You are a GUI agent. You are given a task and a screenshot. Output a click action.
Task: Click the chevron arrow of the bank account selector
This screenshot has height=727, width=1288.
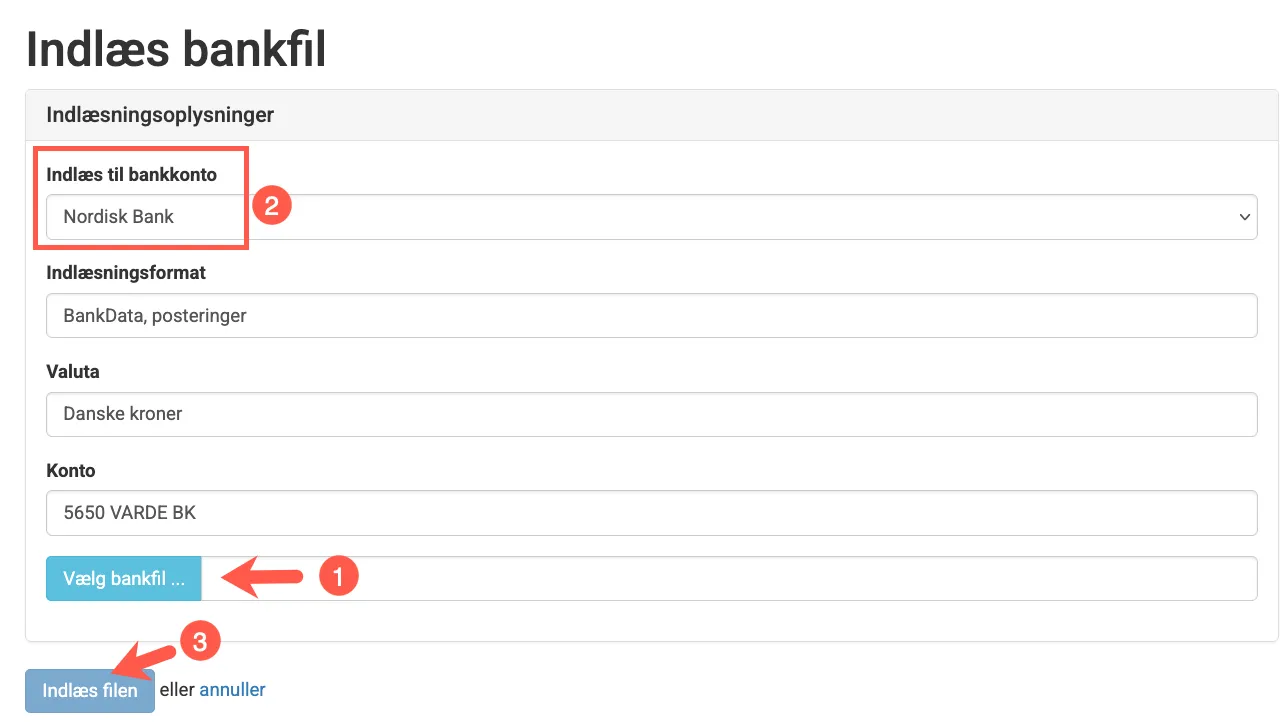1244,217
